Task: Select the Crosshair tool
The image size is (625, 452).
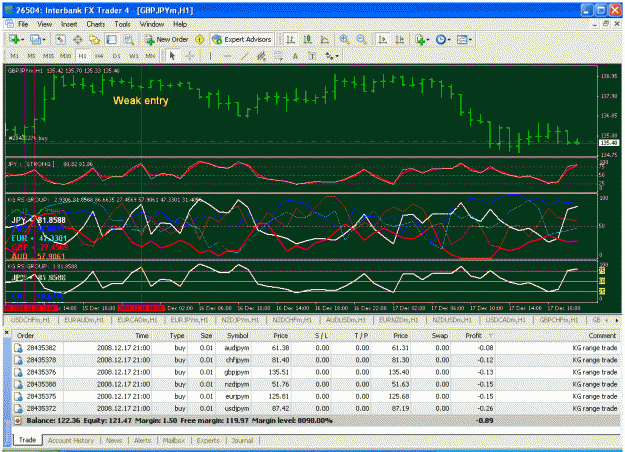Action: pos(189,56)
